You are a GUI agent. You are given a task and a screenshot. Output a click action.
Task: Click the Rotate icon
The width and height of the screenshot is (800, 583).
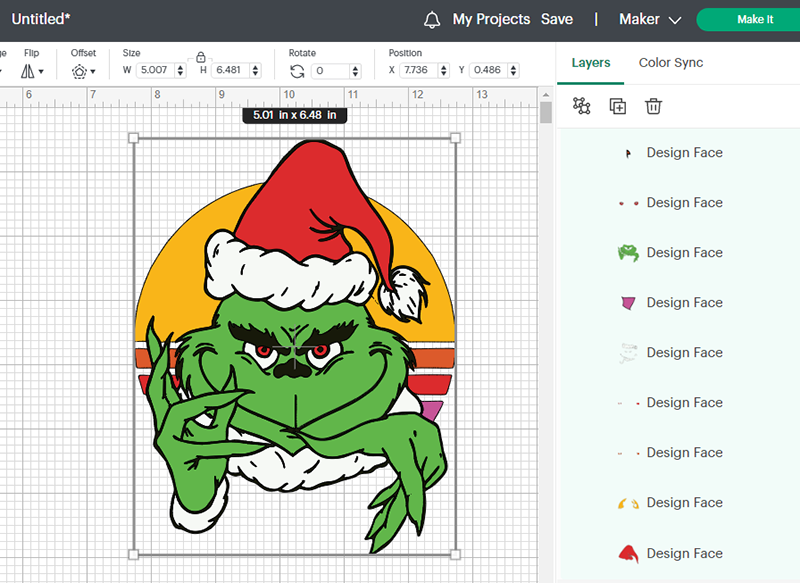pos(297,71)
